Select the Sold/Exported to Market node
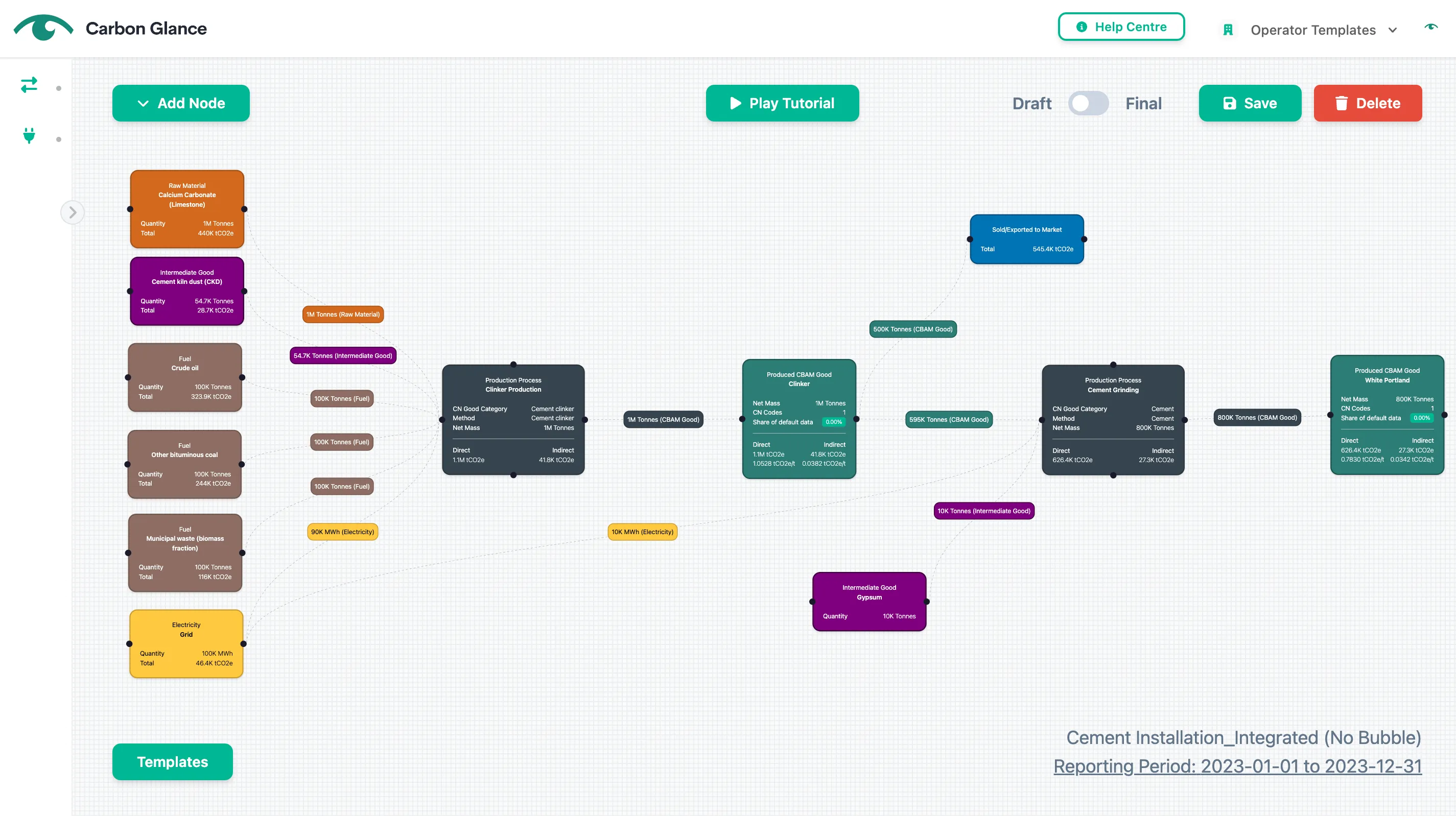The image size is (1456, 816). 1027,239
